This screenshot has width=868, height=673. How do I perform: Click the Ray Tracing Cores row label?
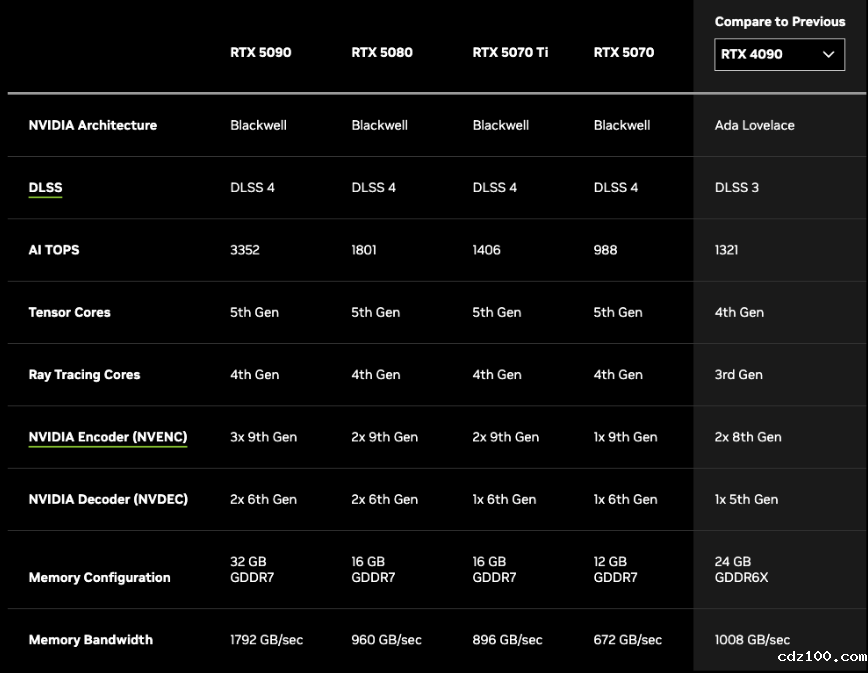click(84, 375)
